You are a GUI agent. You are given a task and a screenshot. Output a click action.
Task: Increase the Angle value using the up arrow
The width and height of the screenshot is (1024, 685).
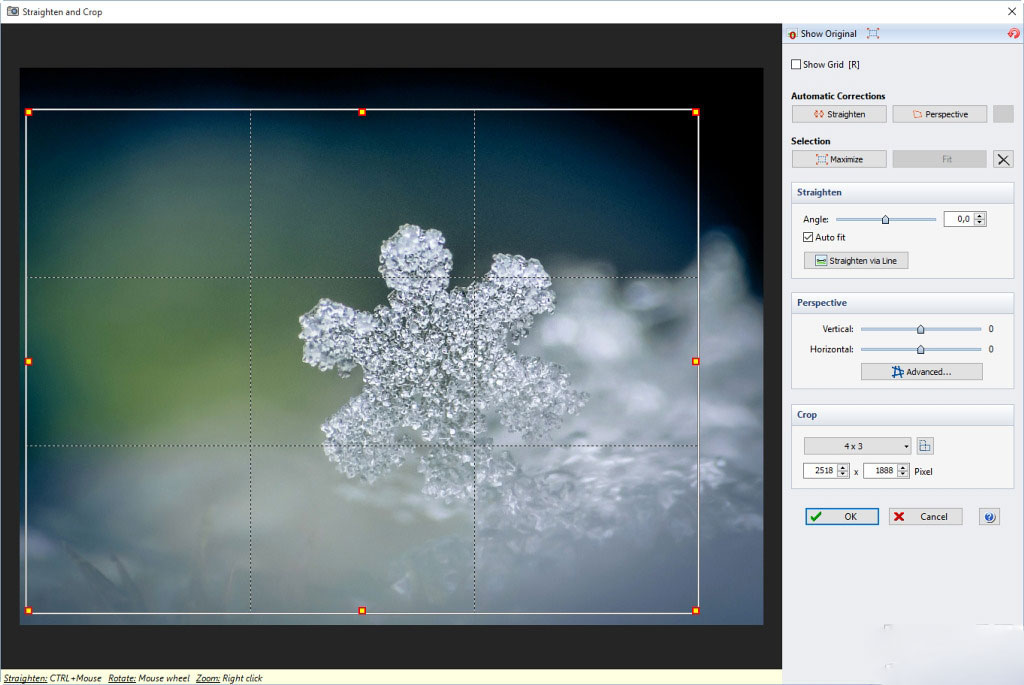980,216
